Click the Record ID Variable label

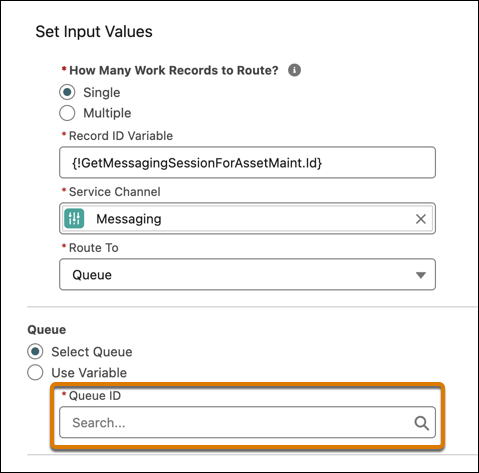121,136
